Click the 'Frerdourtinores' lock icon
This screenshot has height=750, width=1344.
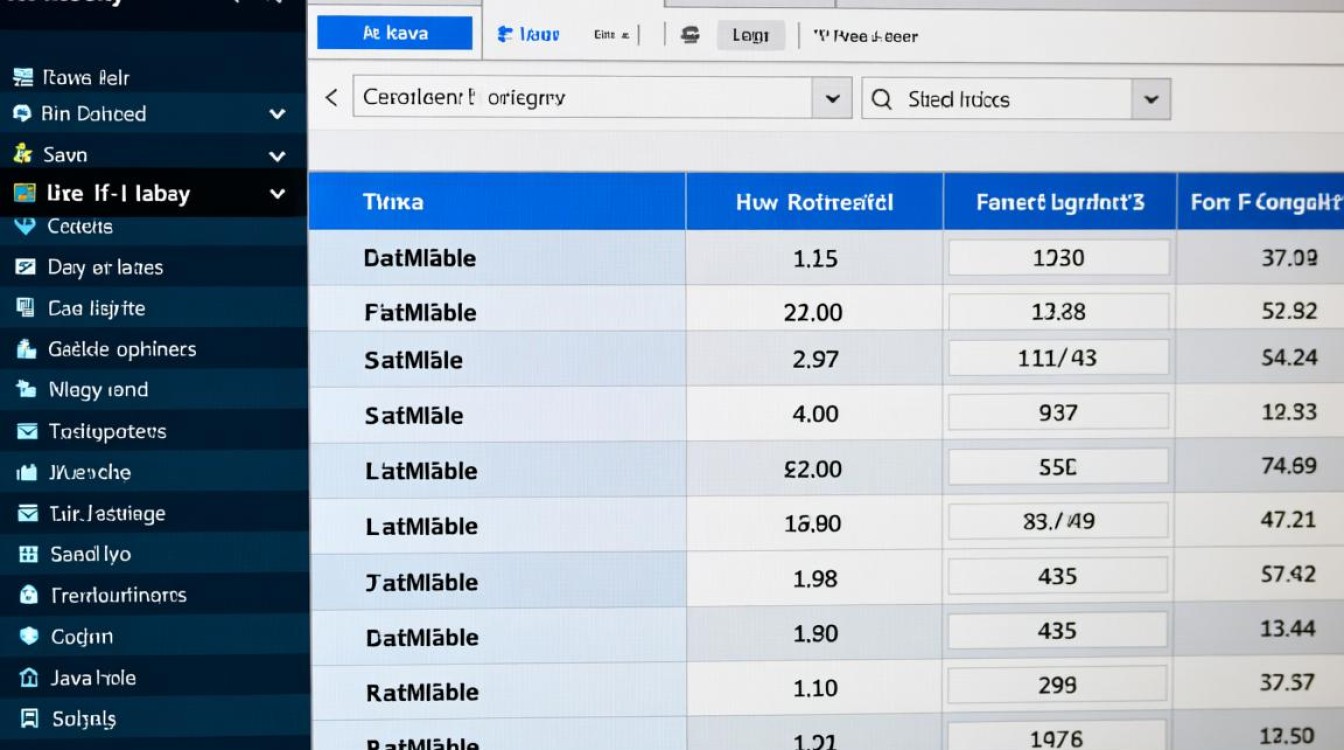tap(29, 595)
